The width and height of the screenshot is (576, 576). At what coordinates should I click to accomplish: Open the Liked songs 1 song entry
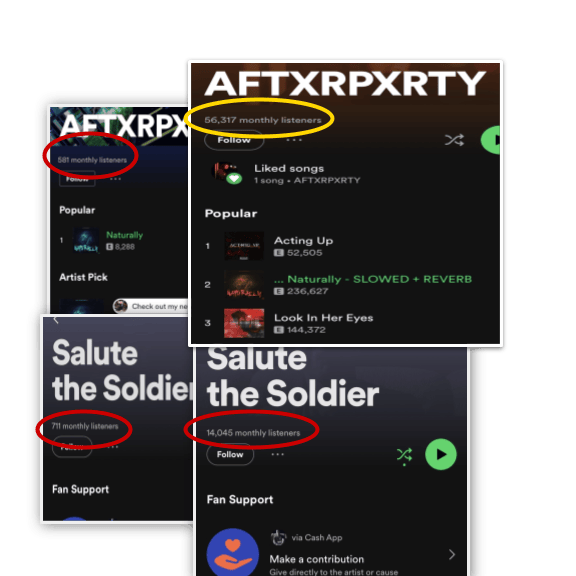point(307,174)
